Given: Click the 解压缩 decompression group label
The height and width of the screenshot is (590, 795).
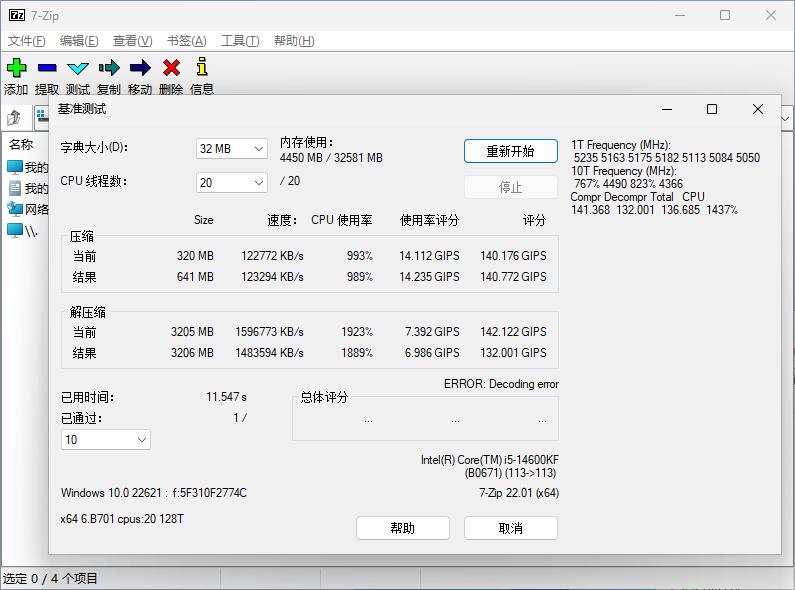Looking at the screenshot, I should point(88,312).
